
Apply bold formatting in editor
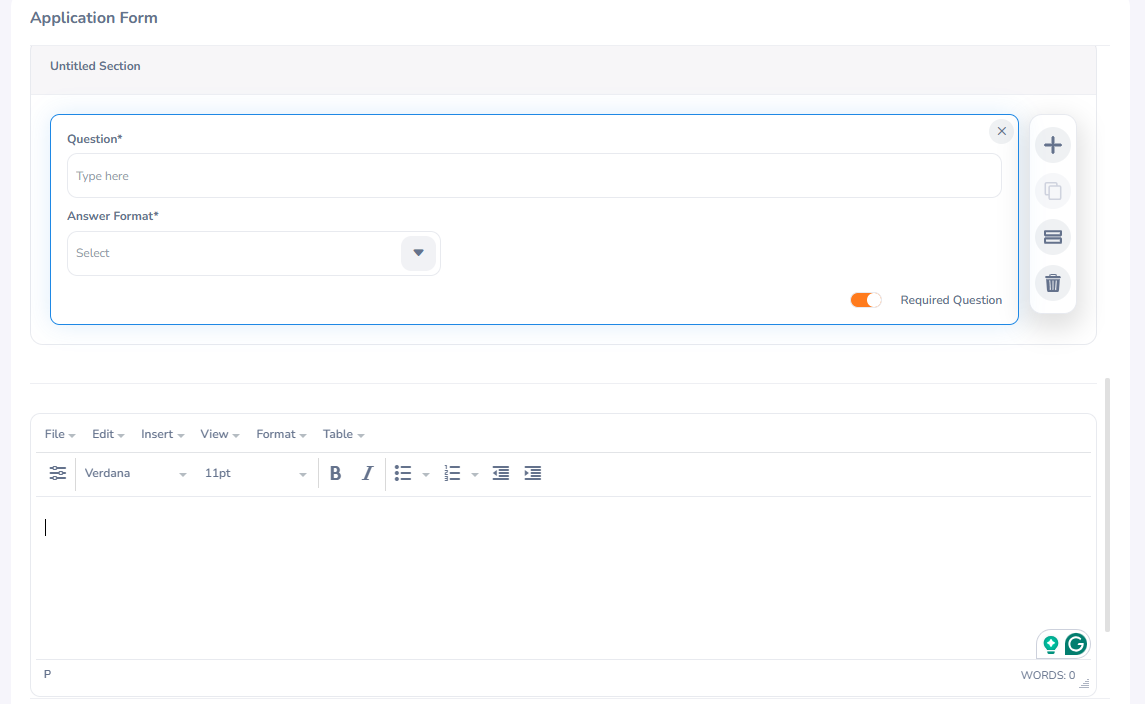point(336,474)
